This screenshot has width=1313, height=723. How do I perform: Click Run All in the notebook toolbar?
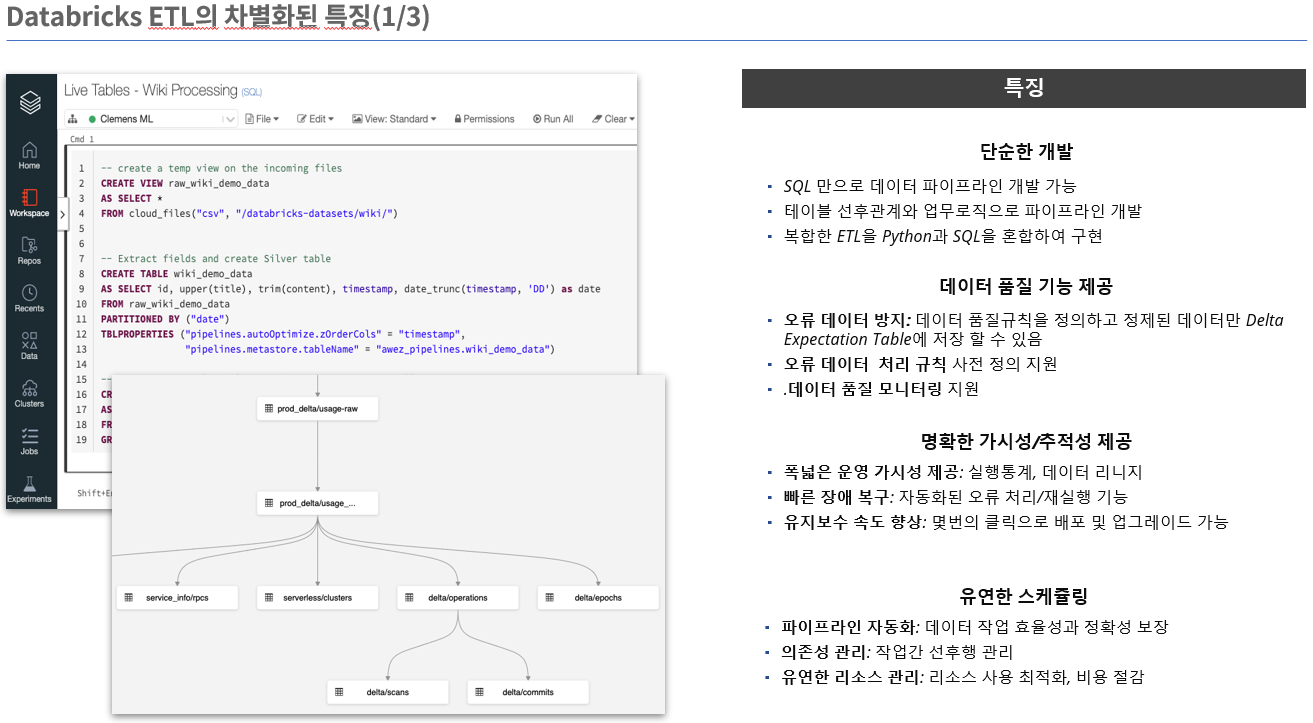coord(553,119)
